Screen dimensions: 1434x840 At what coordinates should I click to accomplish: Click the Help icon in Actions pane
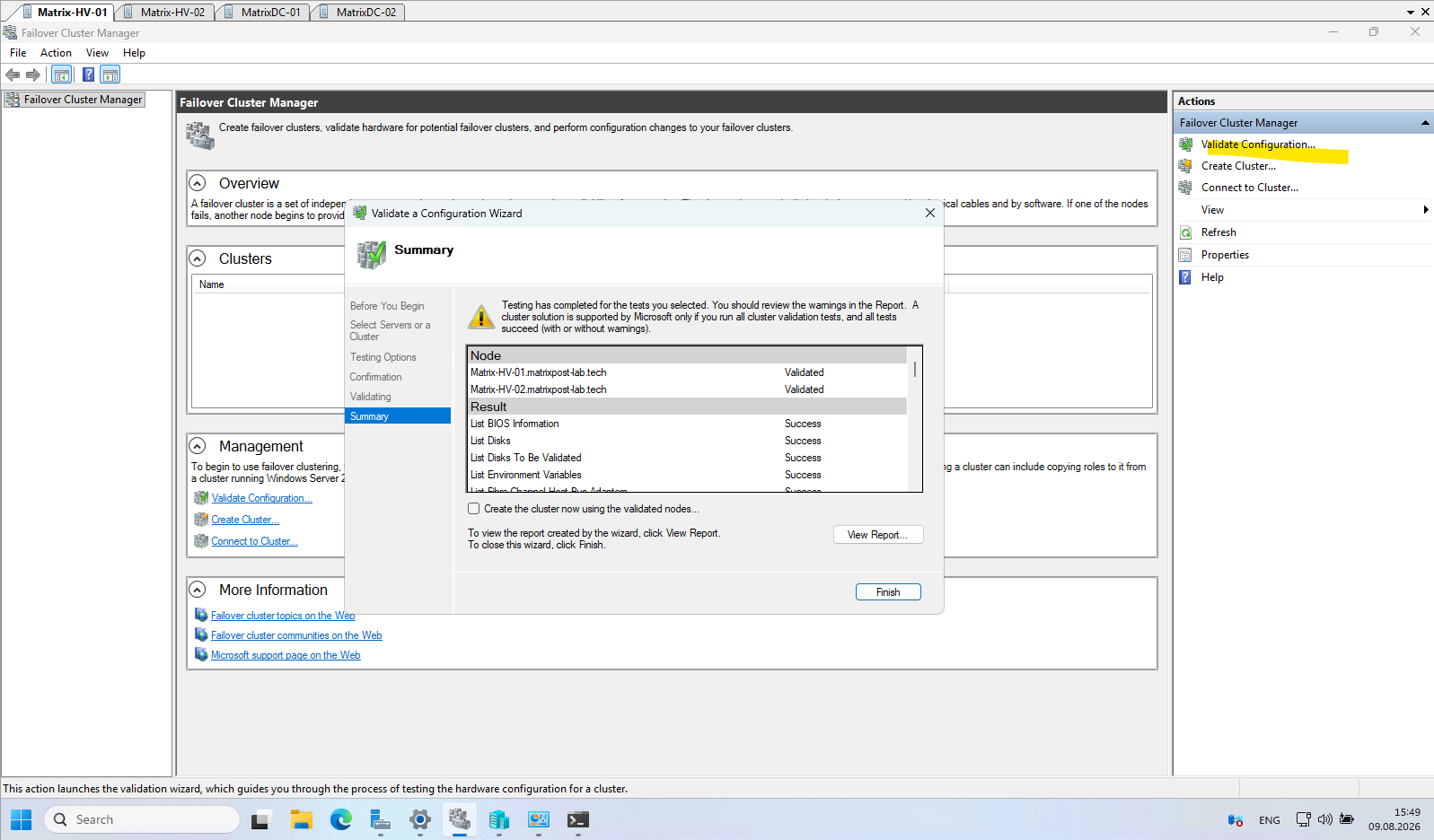pos(1185,277)
